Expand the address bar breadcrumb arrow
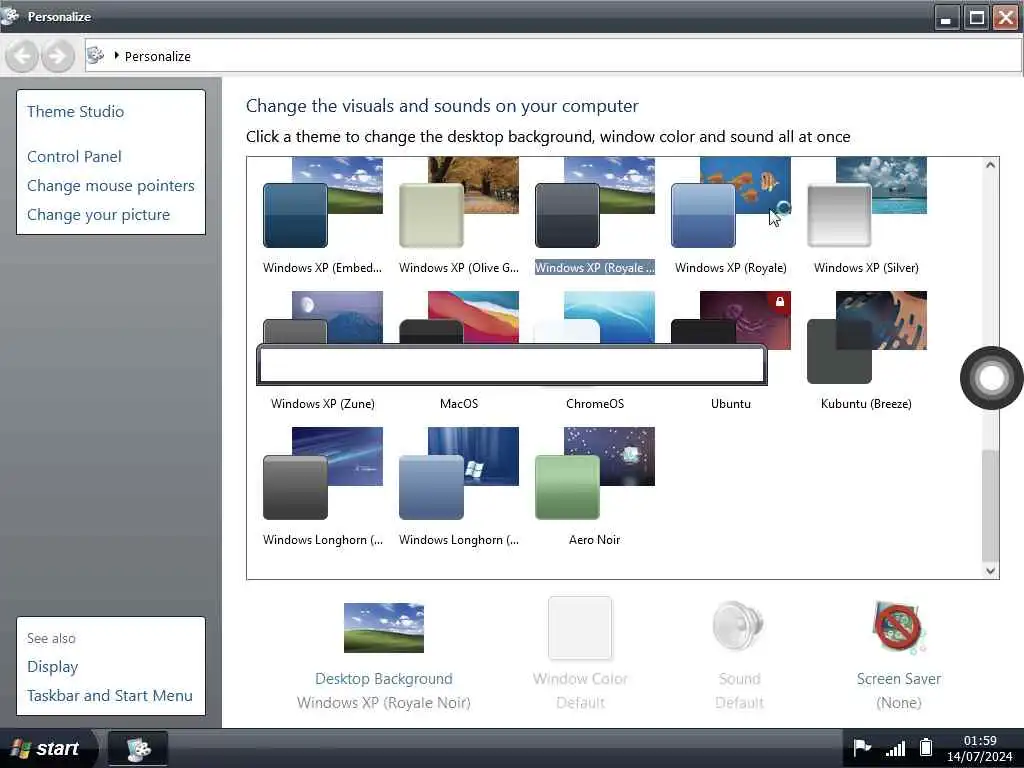 pyautogui.click(x=116, y=56)
